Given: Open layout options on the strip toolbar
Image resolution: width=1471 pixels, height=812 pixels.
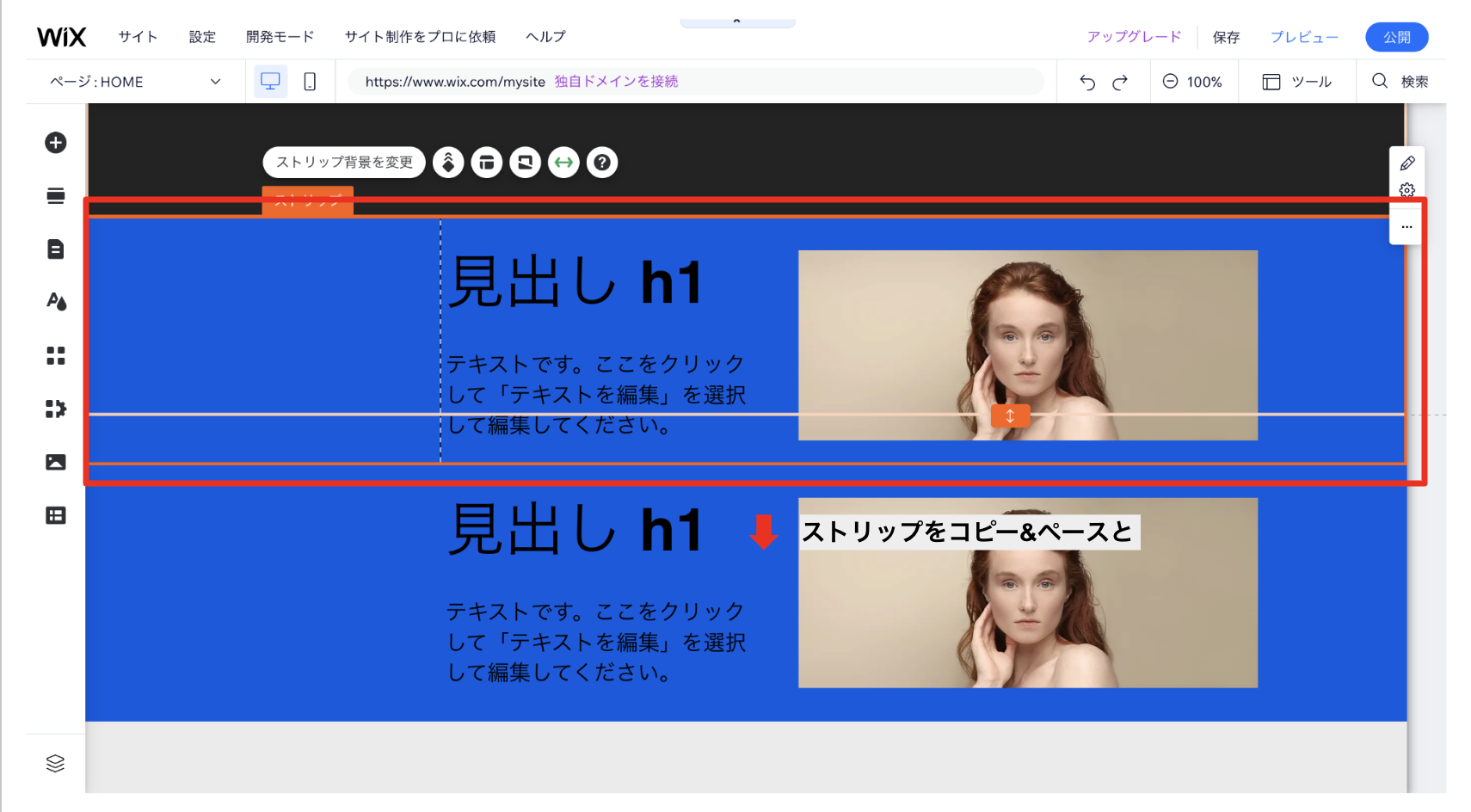Looking at the screenshot, I should pyautogui.click(x=487, y=162).
